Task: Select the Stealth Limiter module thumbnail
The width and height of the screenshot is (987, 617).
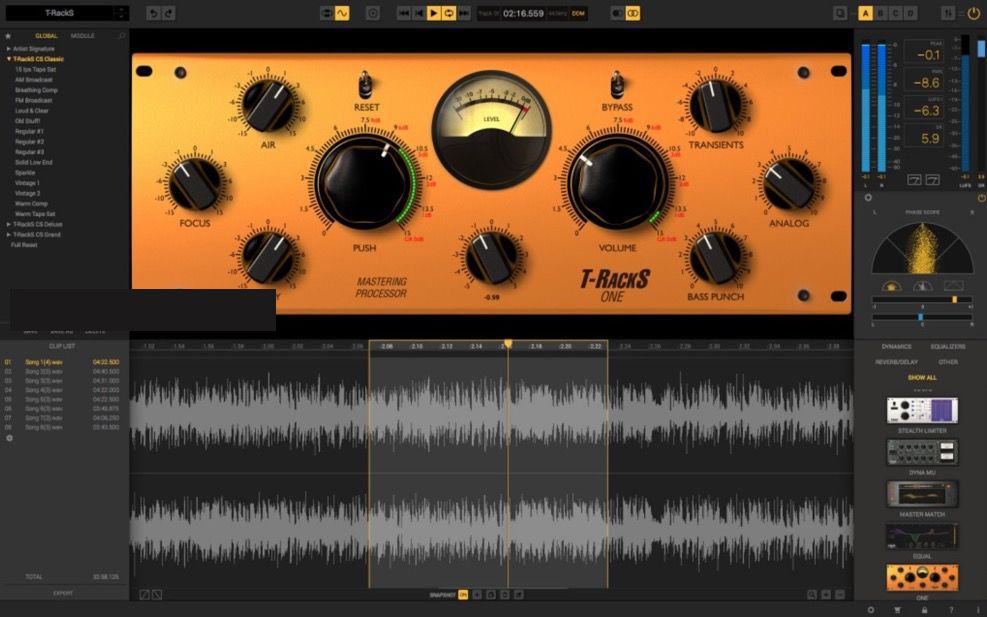Action: pyautogui.click(x=922, y=410)
